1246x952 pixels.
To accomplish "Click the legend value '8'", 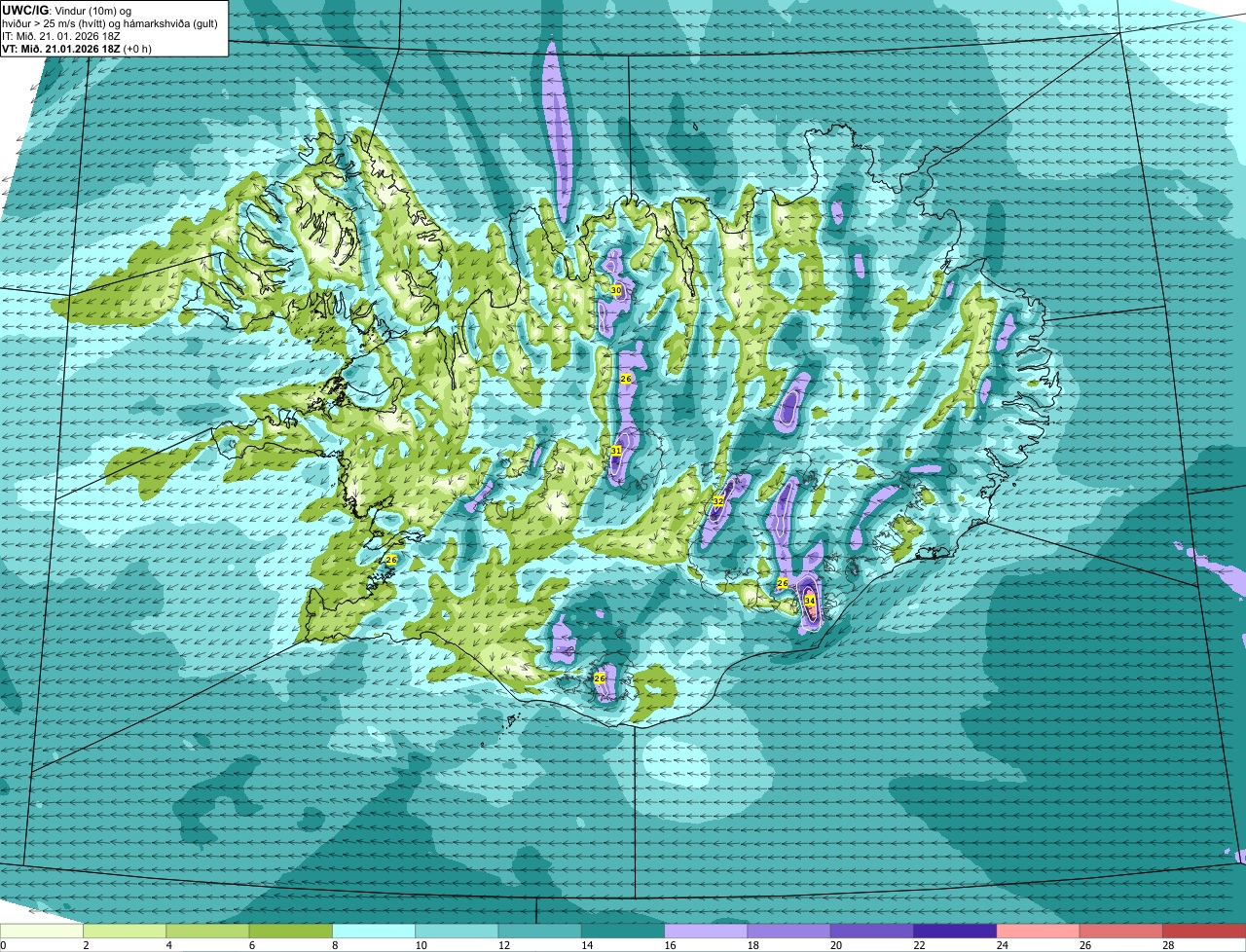I will click(x=334, y=946).
